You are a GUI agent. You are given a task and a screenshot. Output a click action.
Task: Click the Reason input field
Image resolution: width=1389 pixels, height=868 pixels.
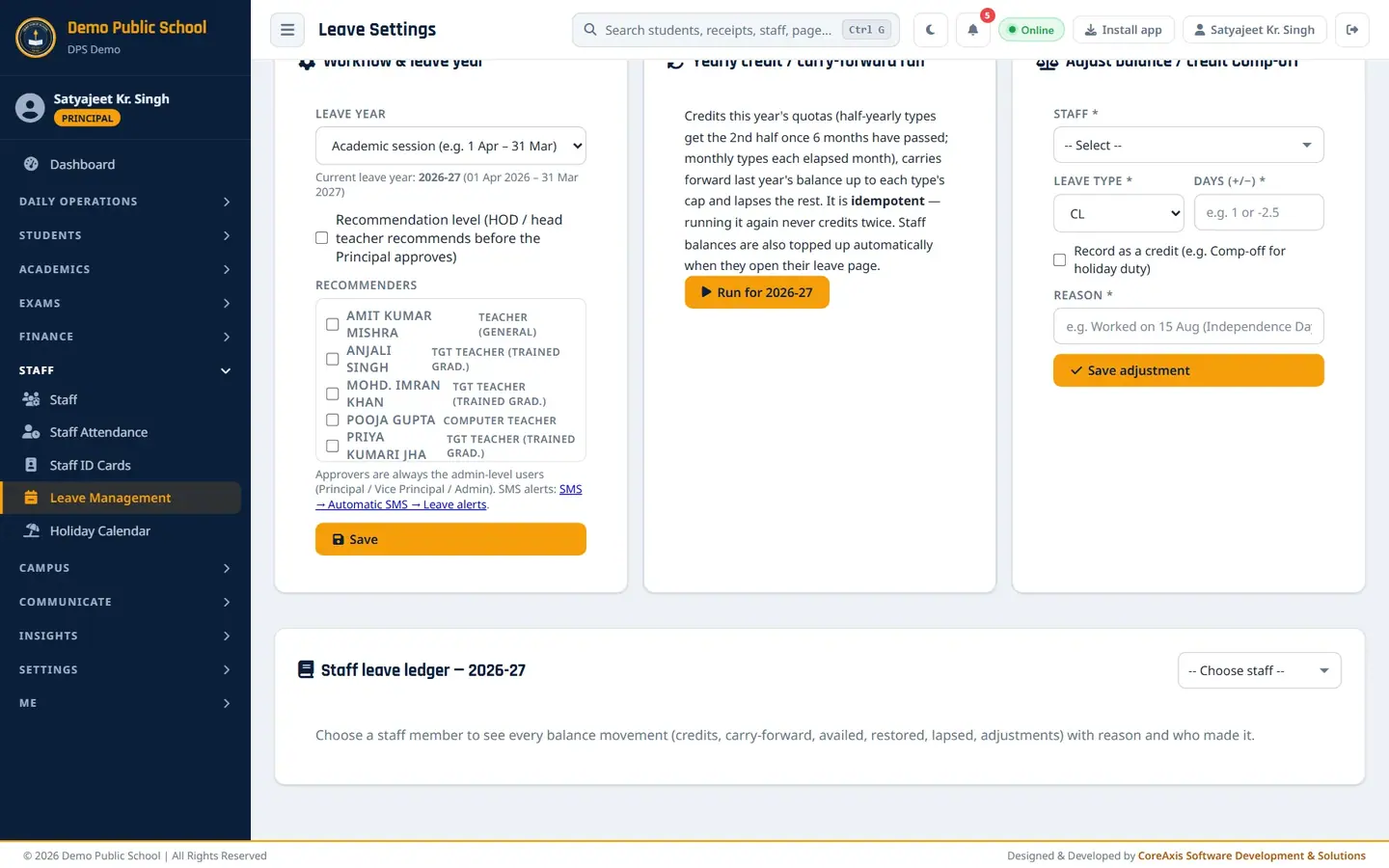tap(1188, 326)
